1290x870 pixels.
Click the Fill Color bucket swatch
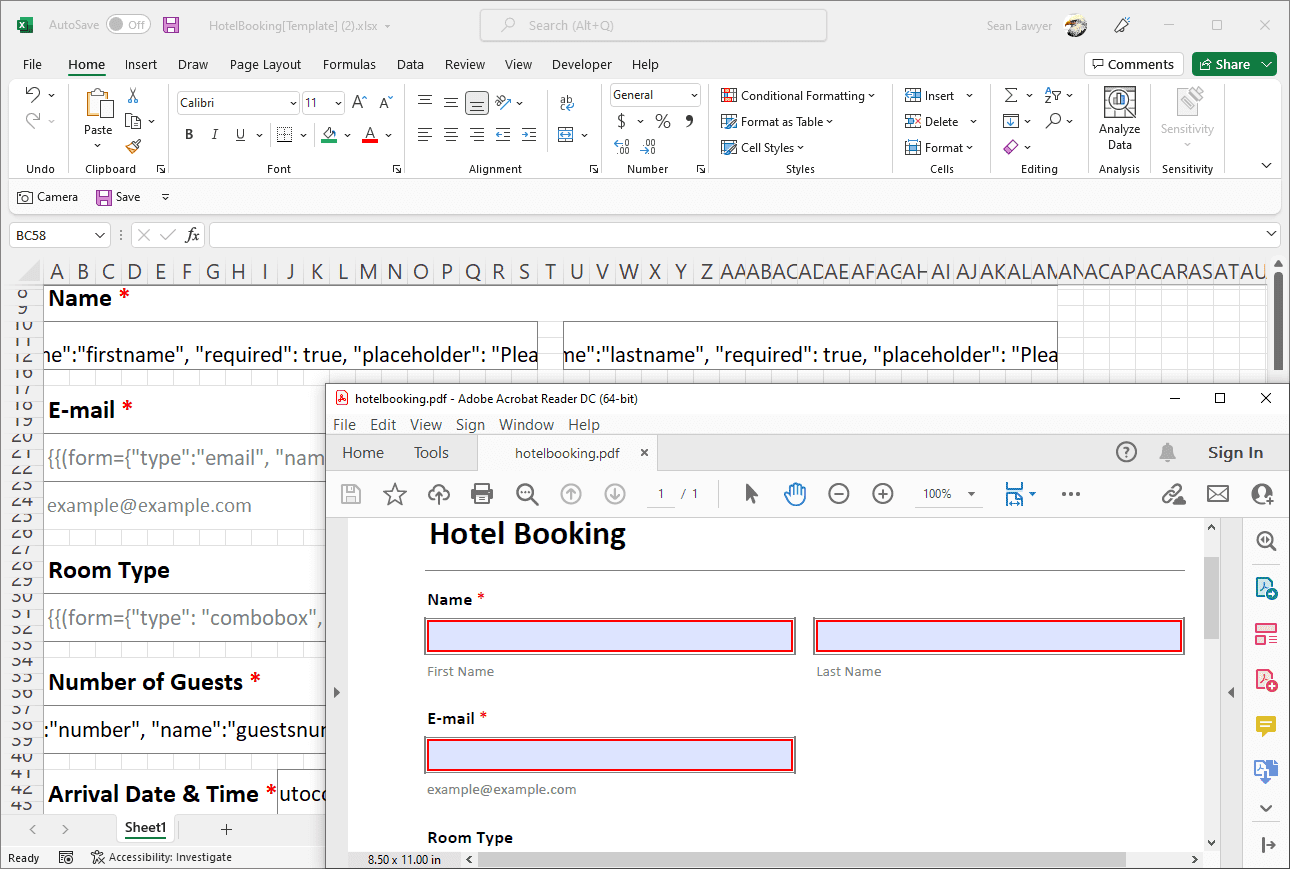(x=328, y=135)
